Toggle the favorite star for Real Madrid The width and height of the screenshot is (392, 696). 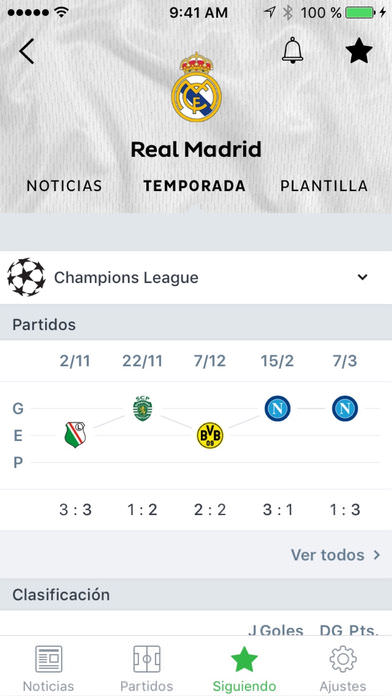[x=359, y=51]
